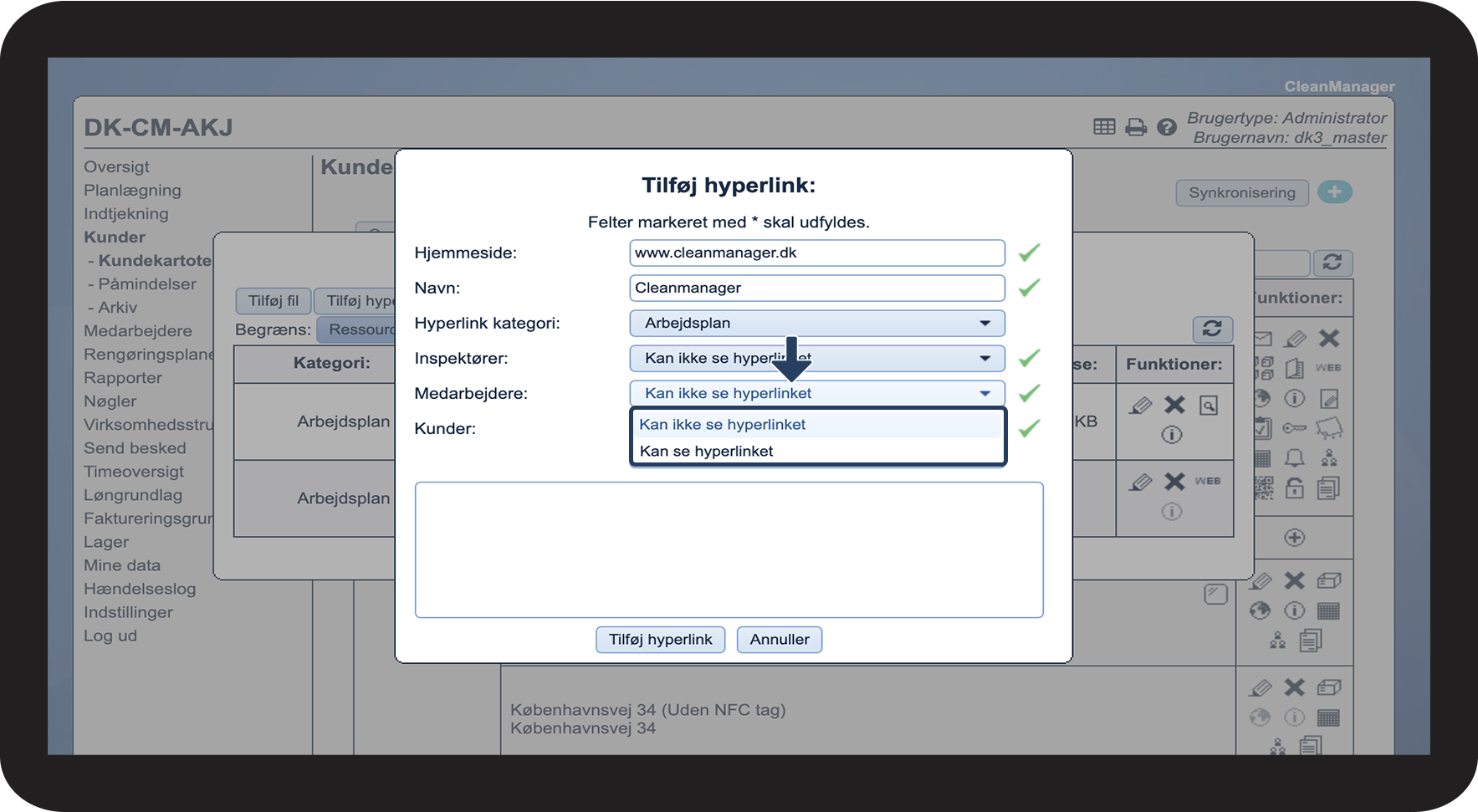Image resolution: width=1478 pixels, height=812 pixels.
Task: Open Indtjekning from the sidebar
Action: point(125,213)
